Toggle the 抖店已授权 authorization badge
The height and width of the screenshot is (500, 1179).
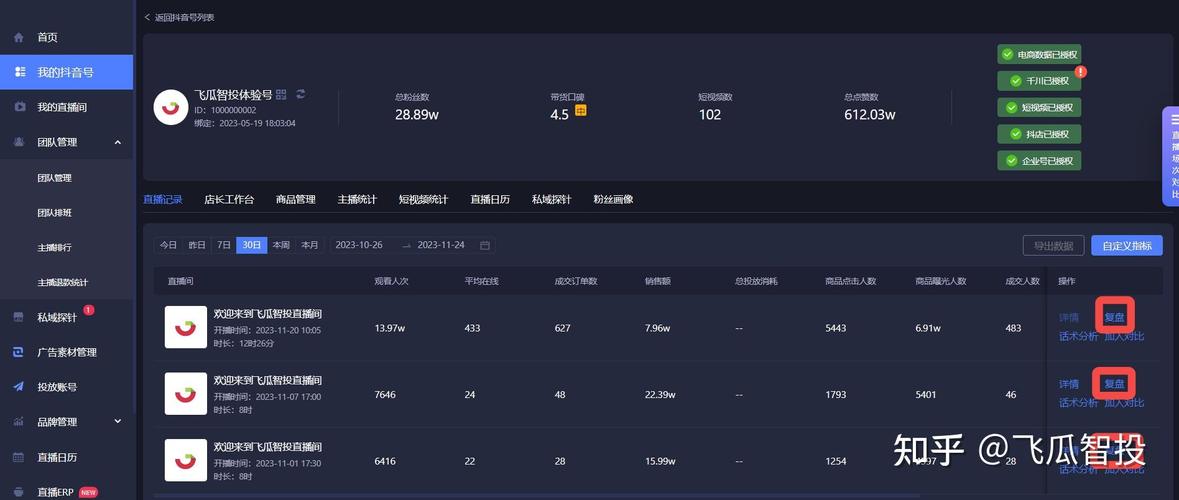tap(1038, 134)
